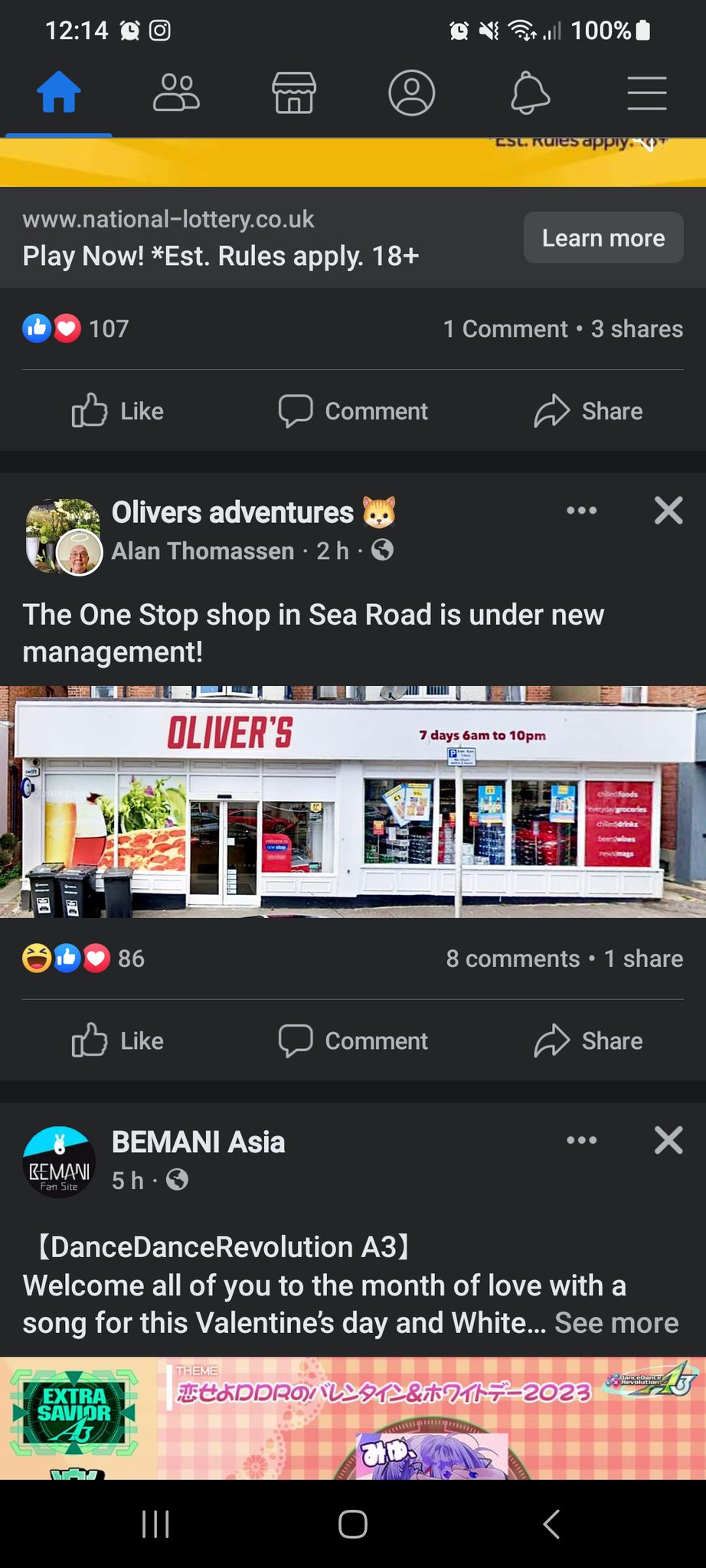Open options menu for Olivers adventures post
Screen dimensions: 706x1568
[x=582, y=511]
